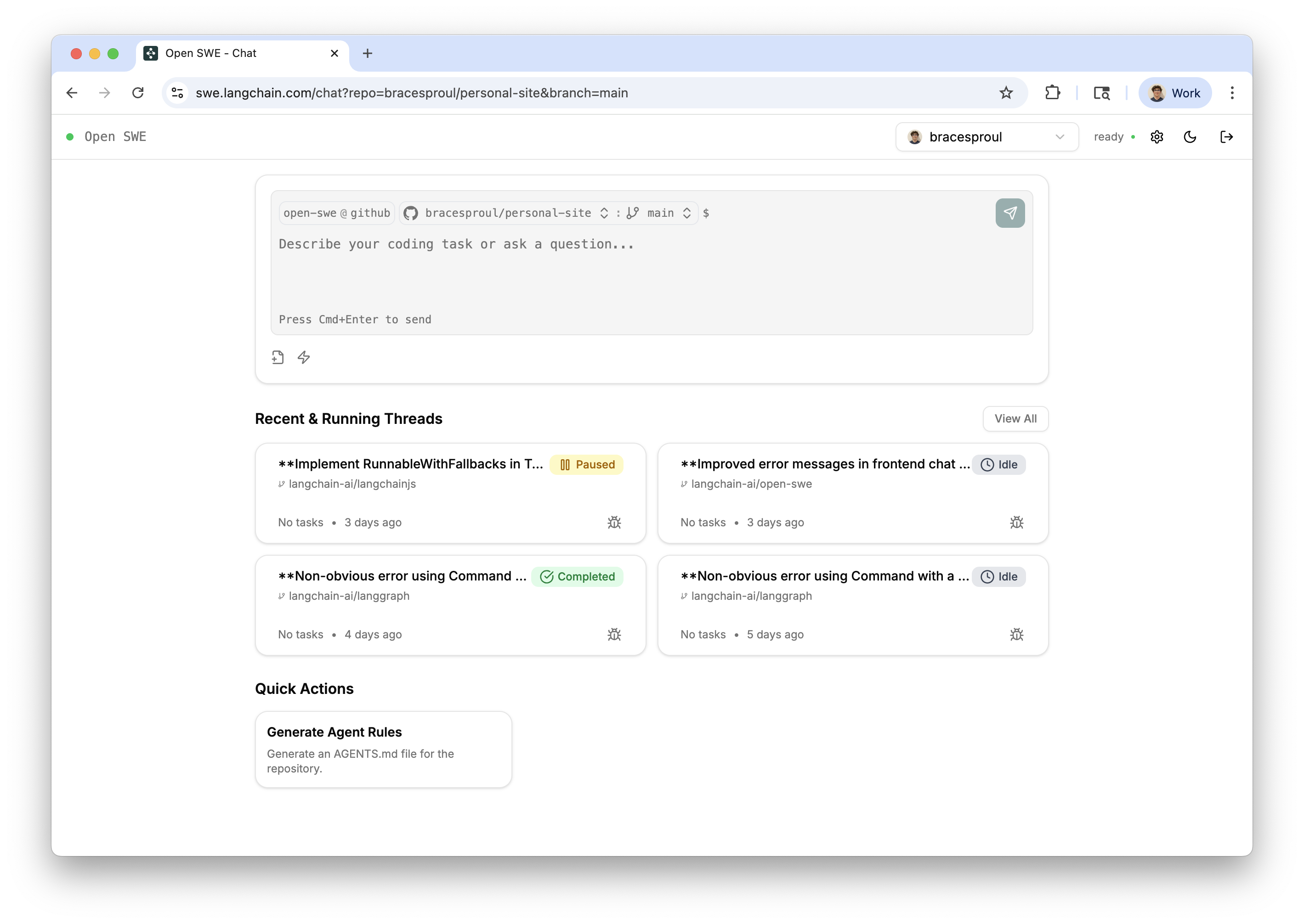Click the Idle badge on open-swe thread
This screenshot has width=1304, height=924.
click(998, 465)
